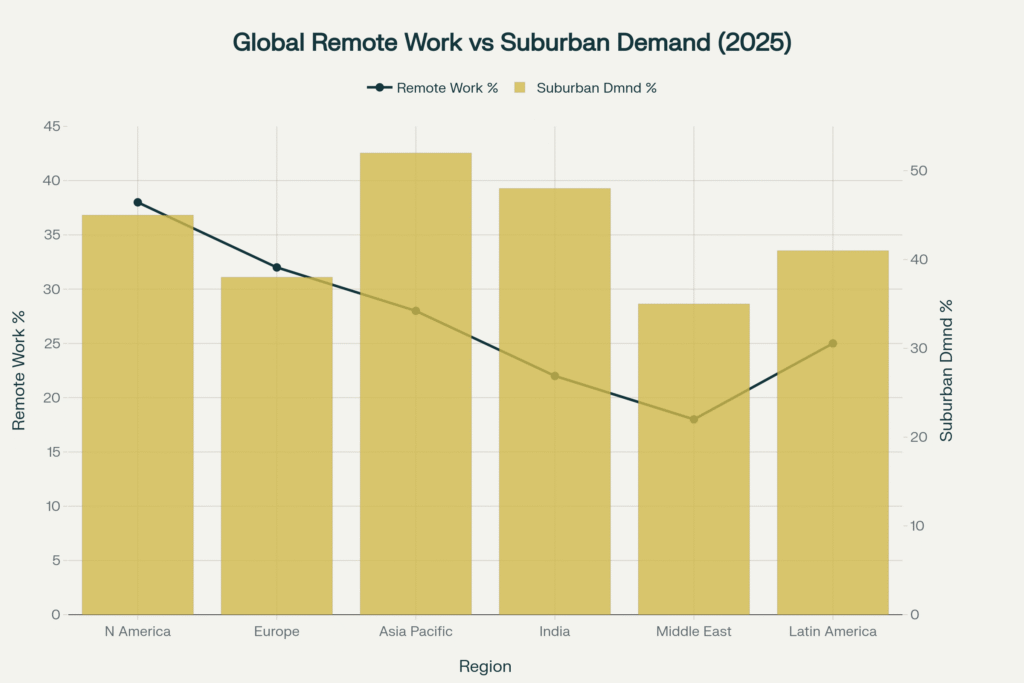Click the chart title text
Screen dimensions: 1024x683
[x=512, y=43]
